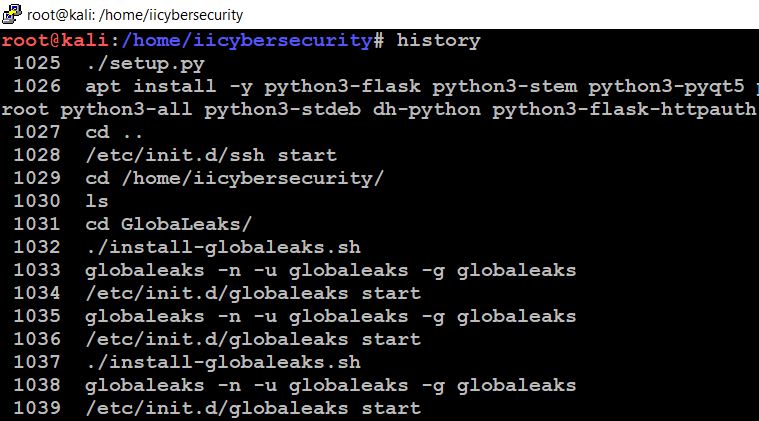Click cd GlobaLeaks/ on line 1031
The width and height of the screenshot is (759, 421).
168,225
